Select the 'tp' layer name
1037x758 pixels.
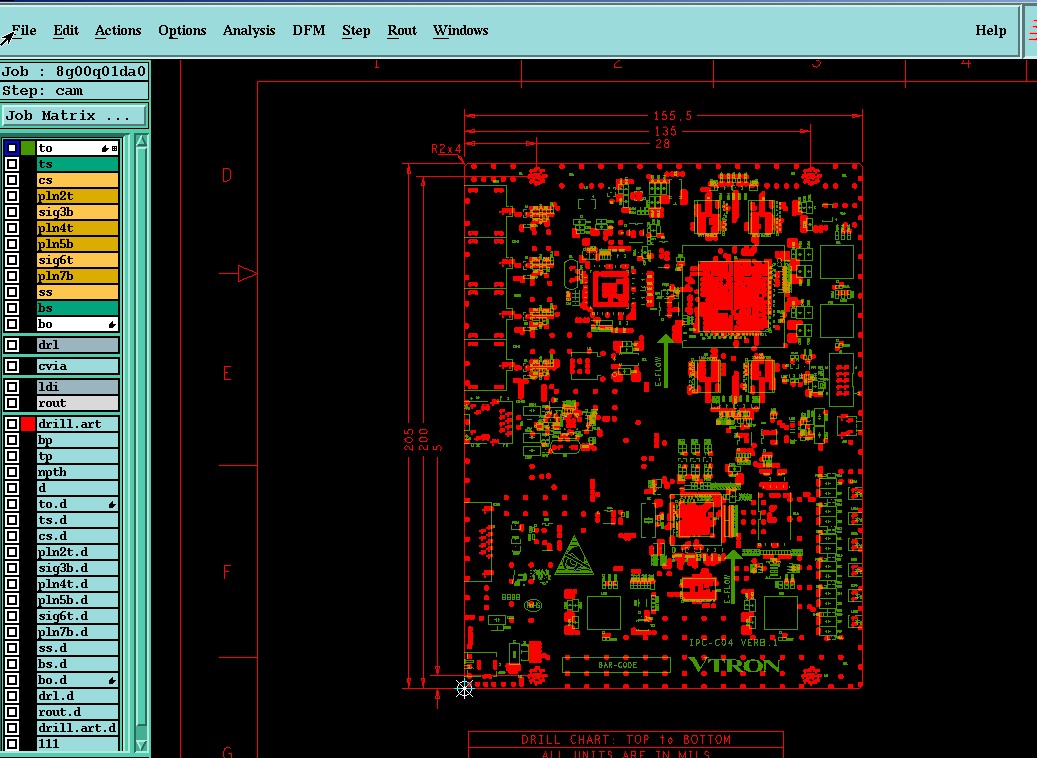[x=77, y=456]
